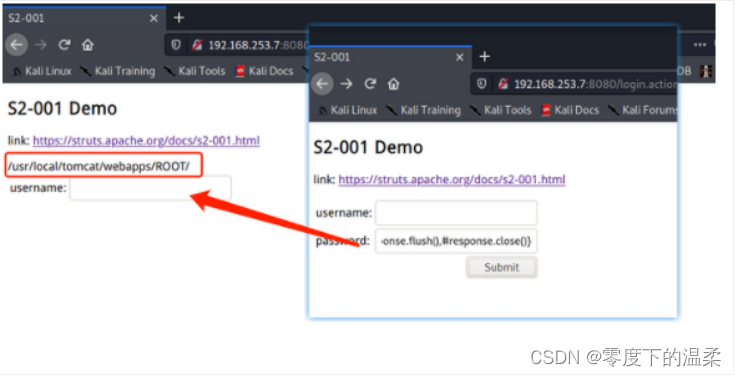
Task: Click /usr/local/tomcat/webapps/ROOT/ path text
Action: [99, 166]
